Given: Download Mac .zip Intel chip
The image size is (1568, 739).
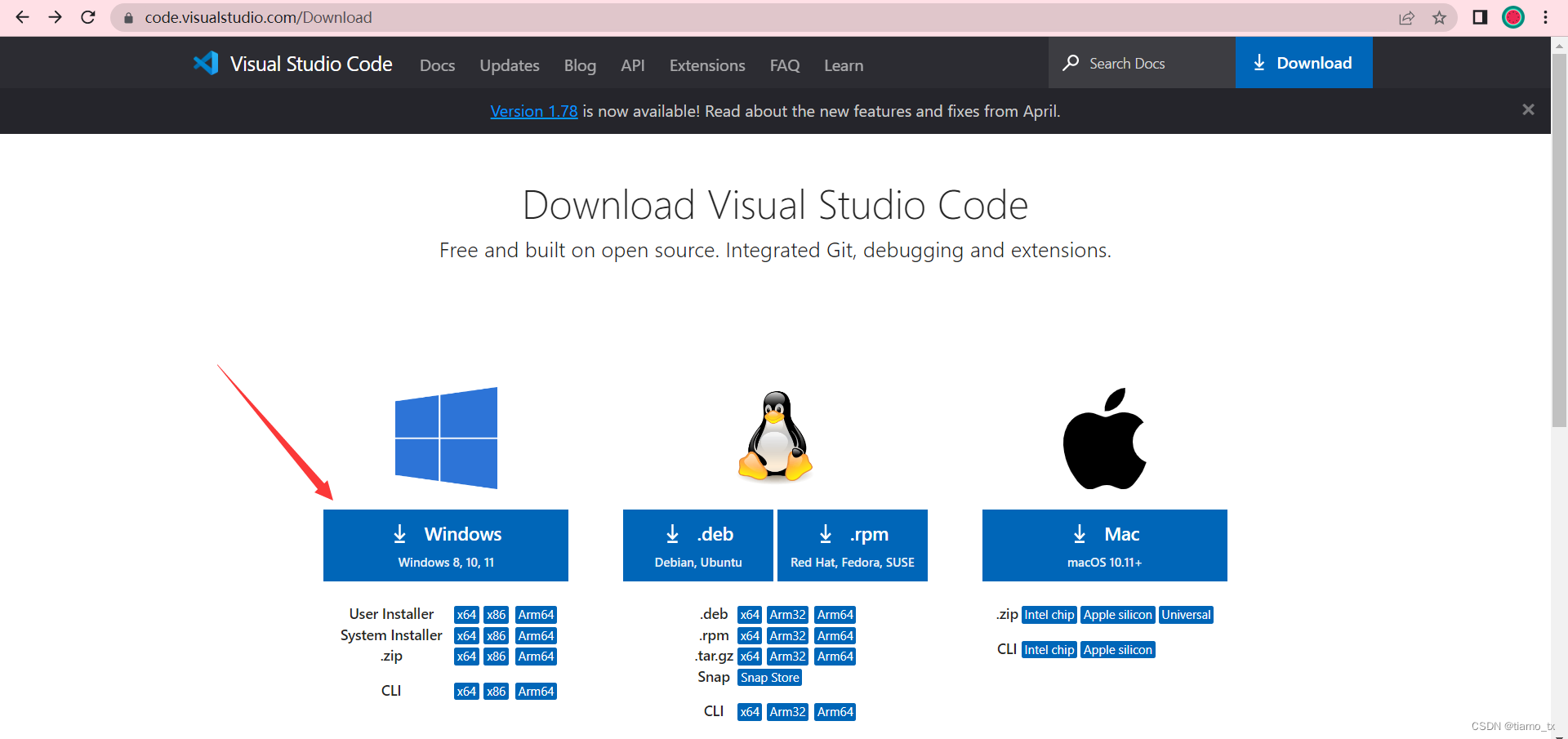Looking at the screenshot, I should point(1049,615).
